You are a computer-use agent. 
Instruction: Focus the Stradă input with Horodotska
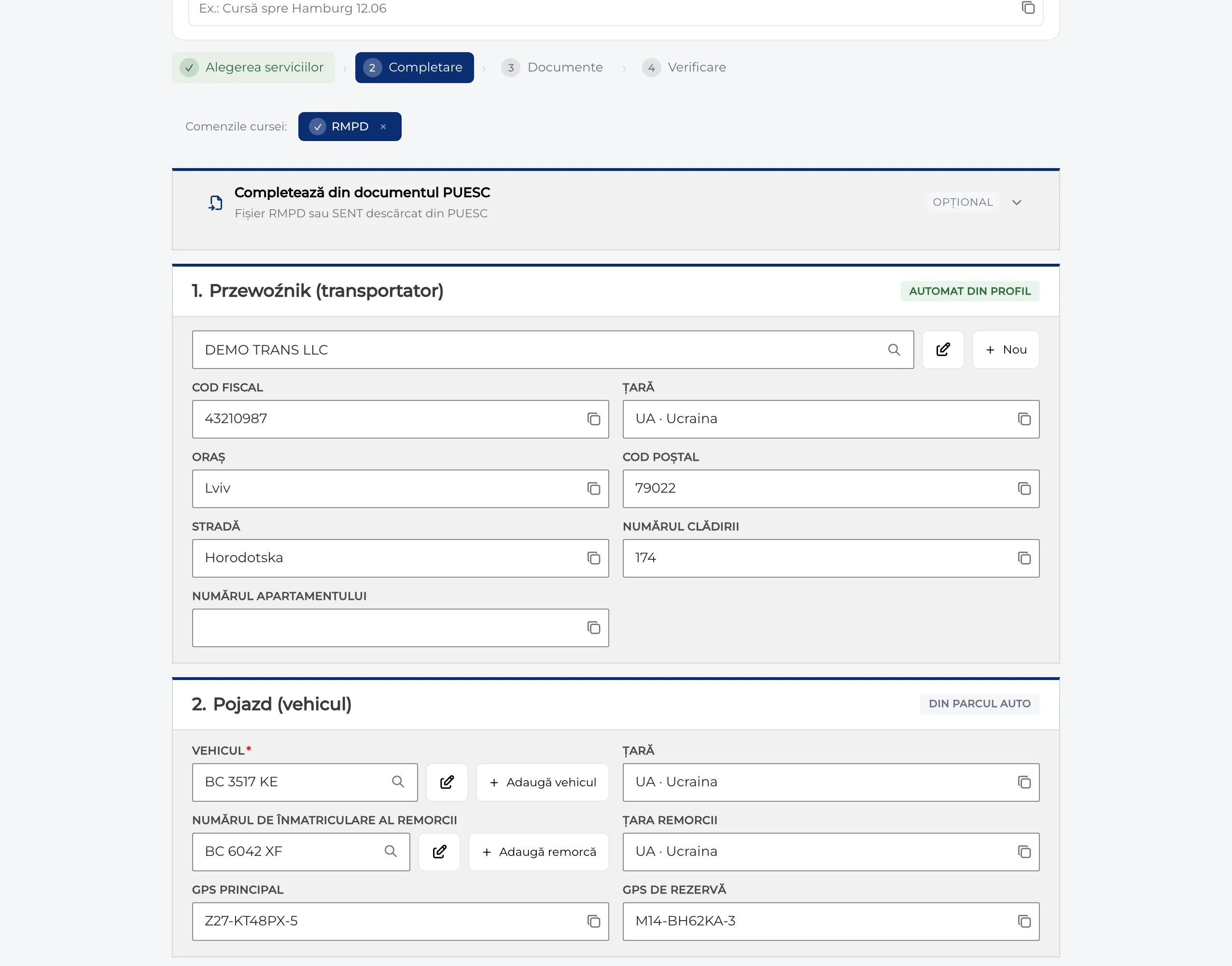400,558
